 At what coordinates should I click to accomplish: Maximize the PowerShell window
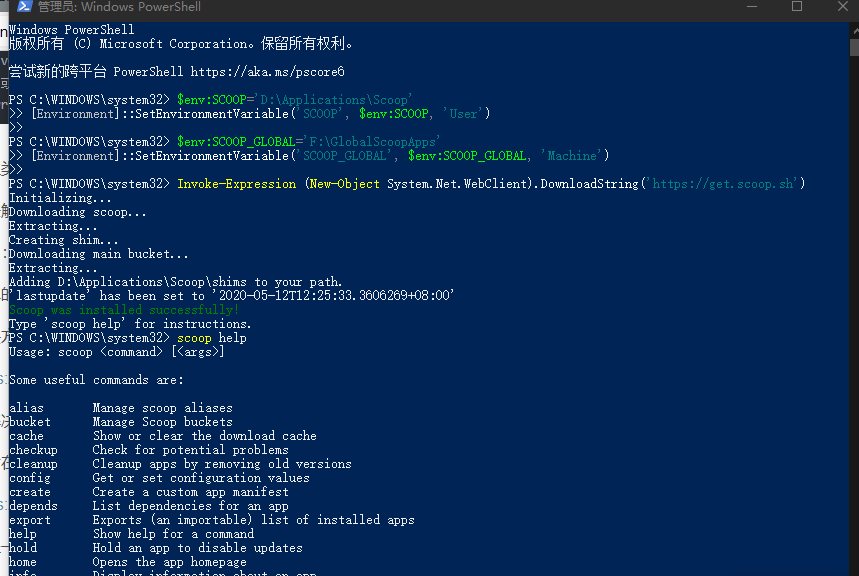point(797,7)
